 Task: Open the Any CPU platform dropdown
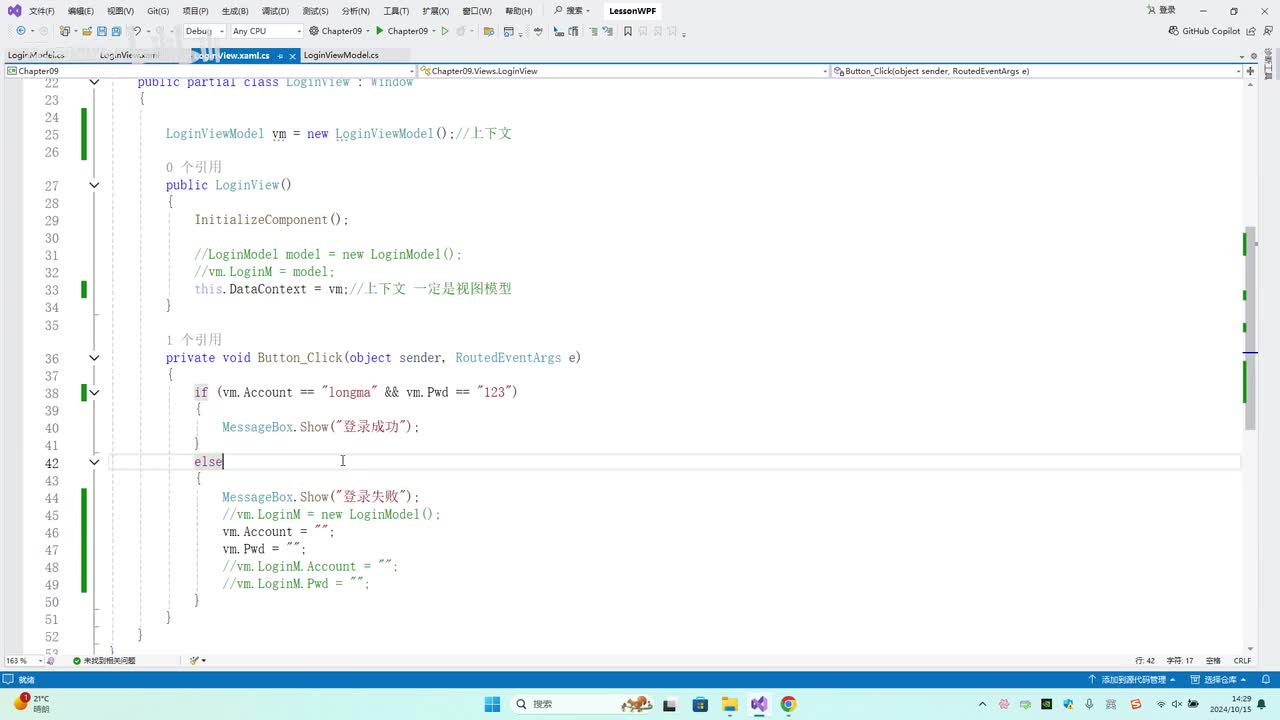(266, 31)
